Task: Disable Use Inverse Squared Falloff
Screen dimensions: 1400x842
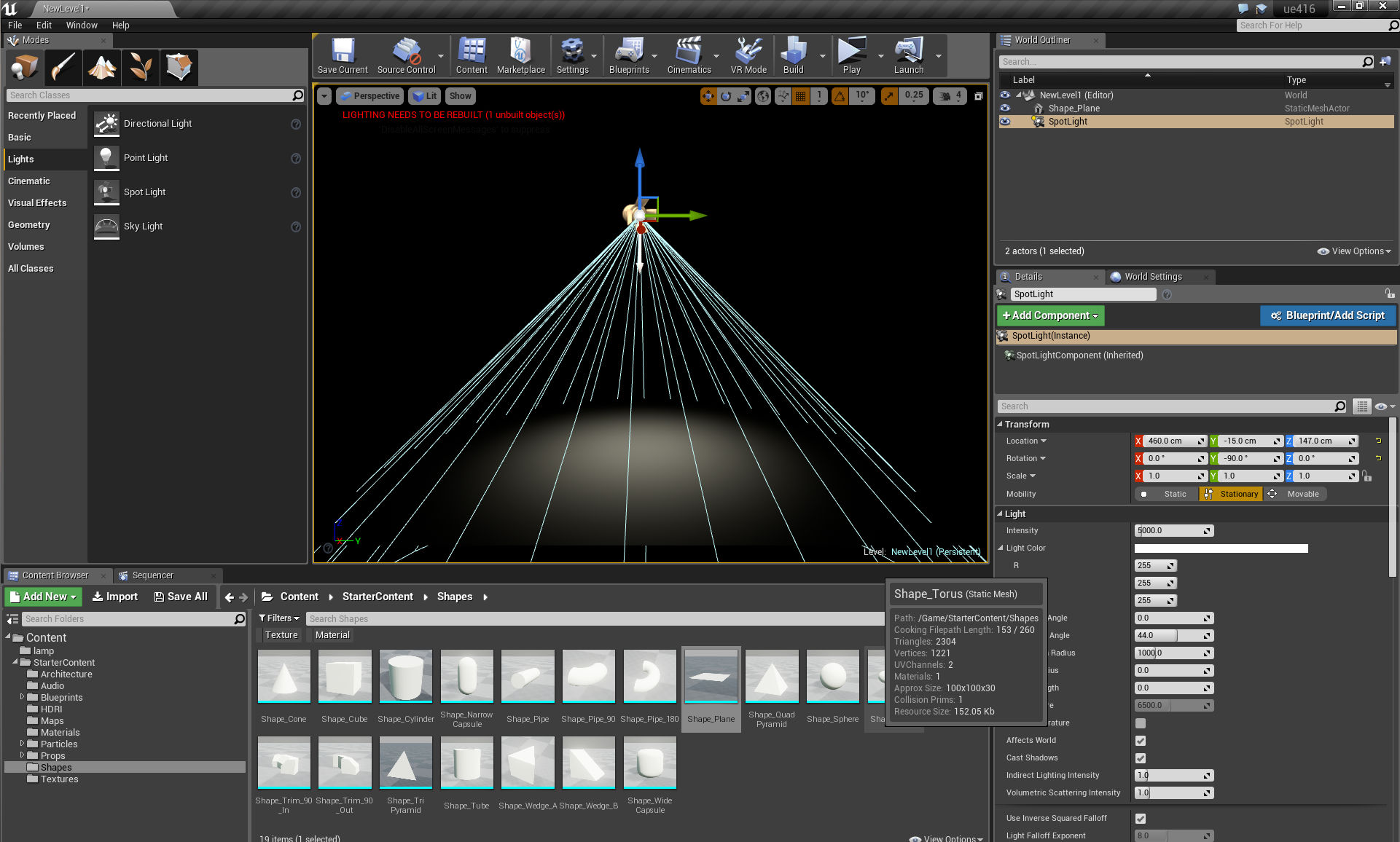Action: 1141,819
